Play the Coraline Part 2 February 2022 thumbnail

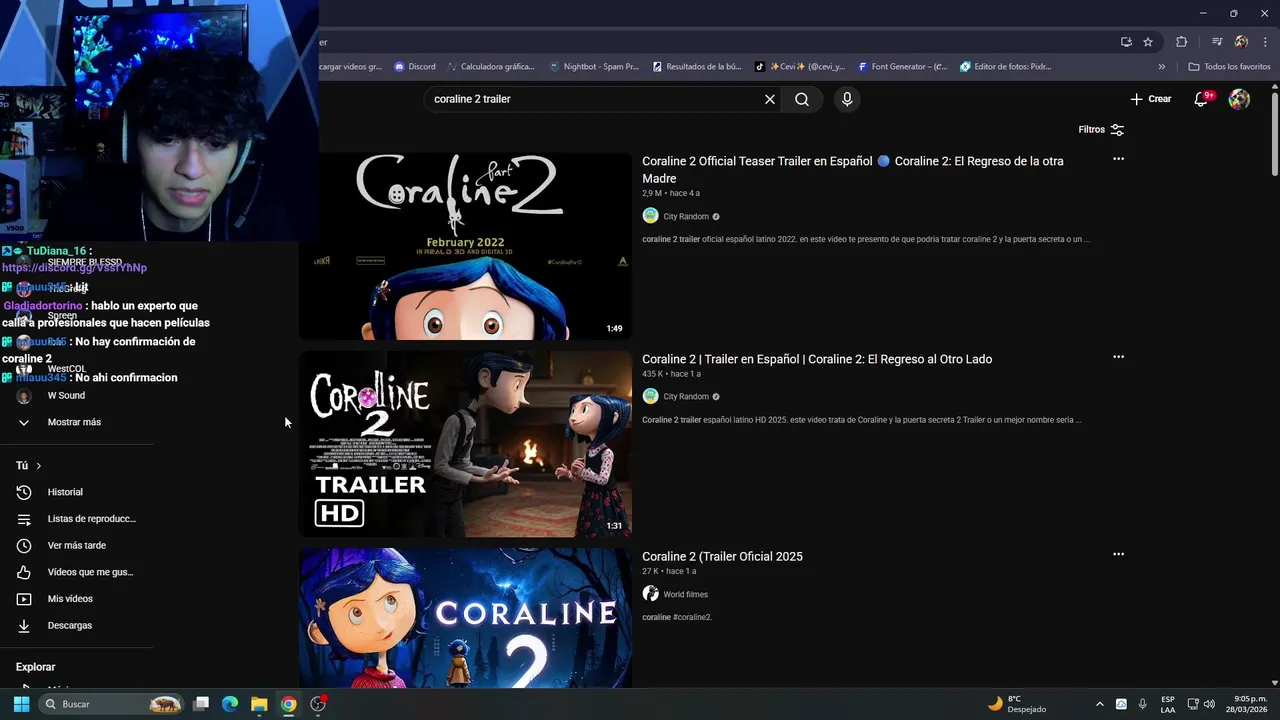[x=465, y=246]
